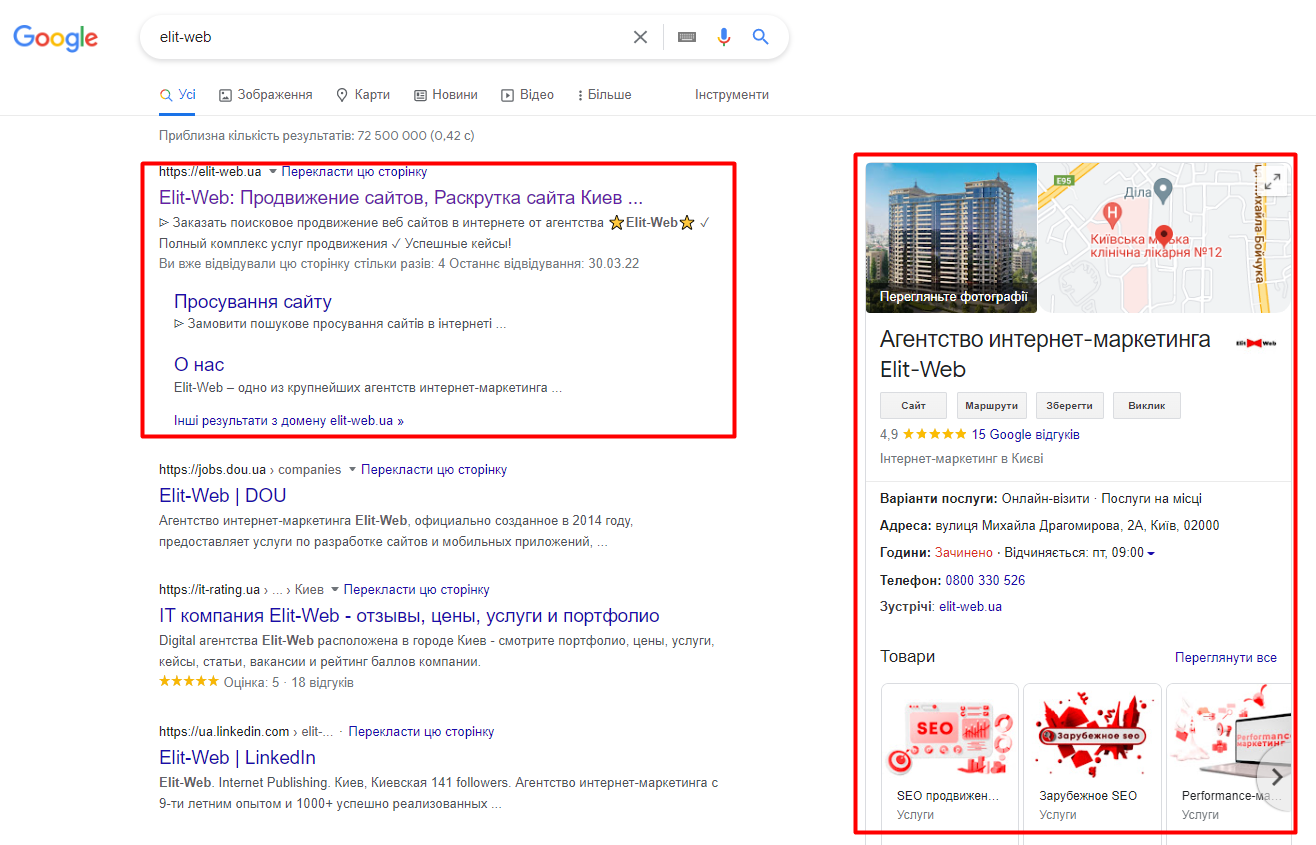Click the red map pin marker
Viewport: 1316px width, 845px height.
tap(1163, 236)
